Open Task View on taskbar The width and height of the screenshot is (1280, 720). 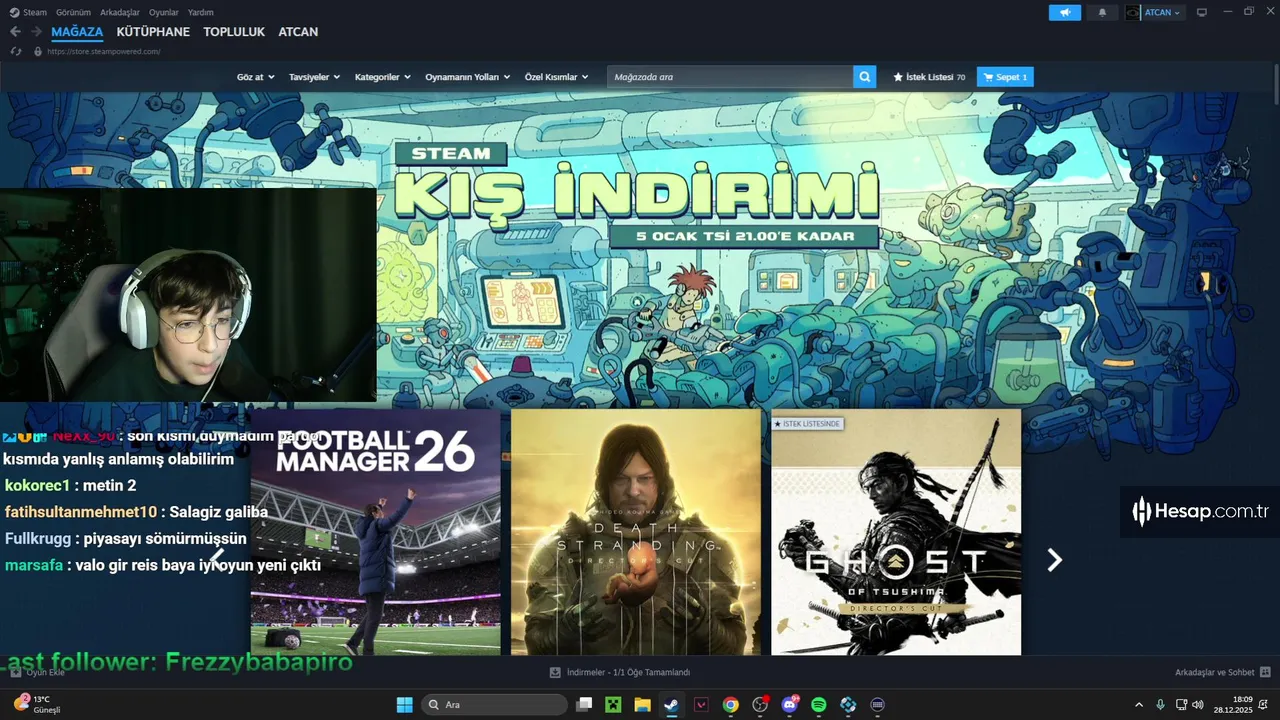(x=584, y=705)
